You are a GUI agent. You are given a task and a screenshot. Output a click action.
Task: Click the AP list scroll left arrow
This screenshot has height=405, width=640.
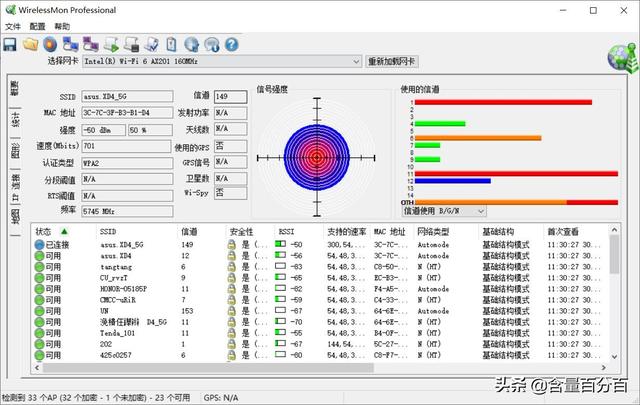37,367
